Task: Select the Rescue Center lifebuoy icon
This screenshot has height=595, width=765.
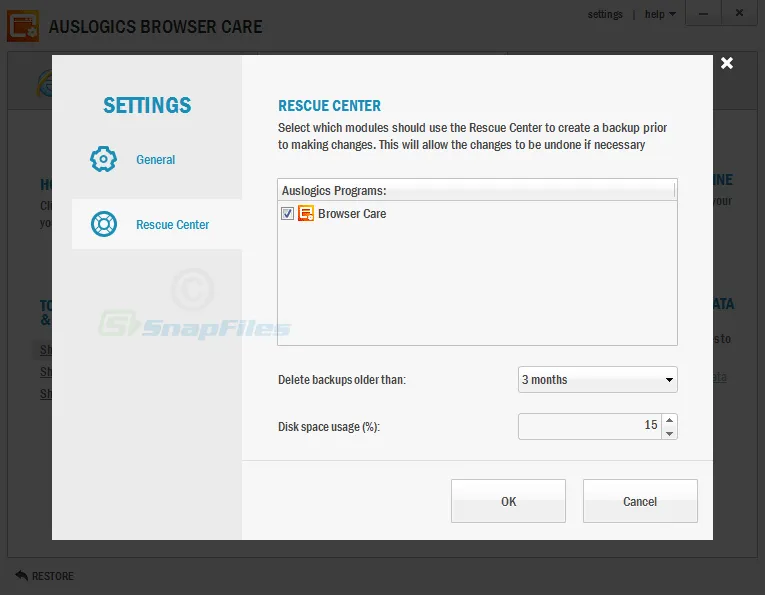Action: 104,224
